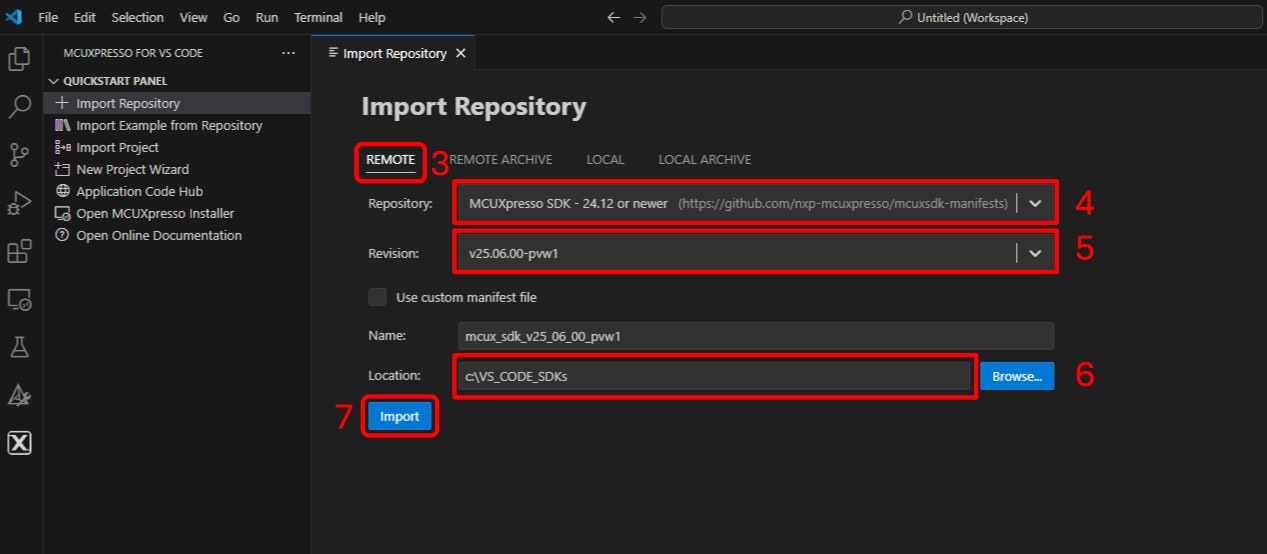This screenshot has height=554, width=1267.
Task: Open Source Control view icon
Action: click(x=19, y=154)
